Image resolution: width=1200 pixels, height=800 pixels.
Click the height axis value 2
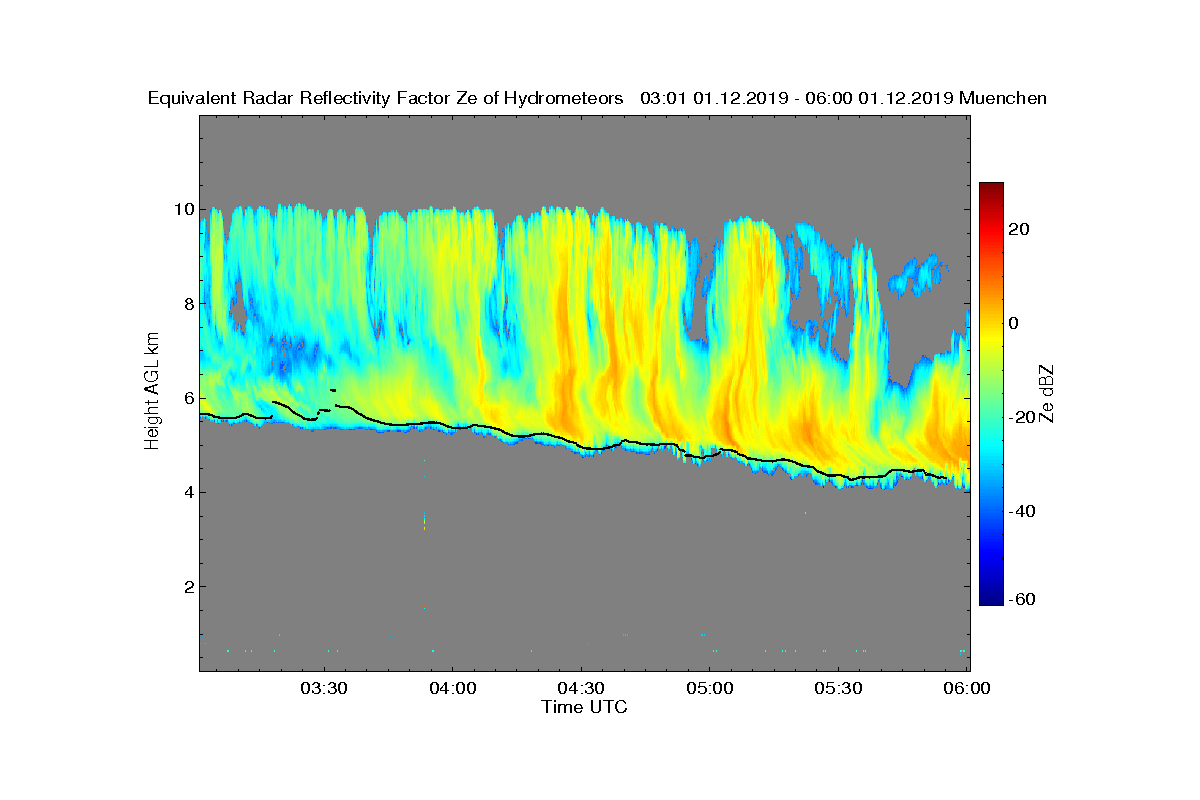click(x=187, y=586)
